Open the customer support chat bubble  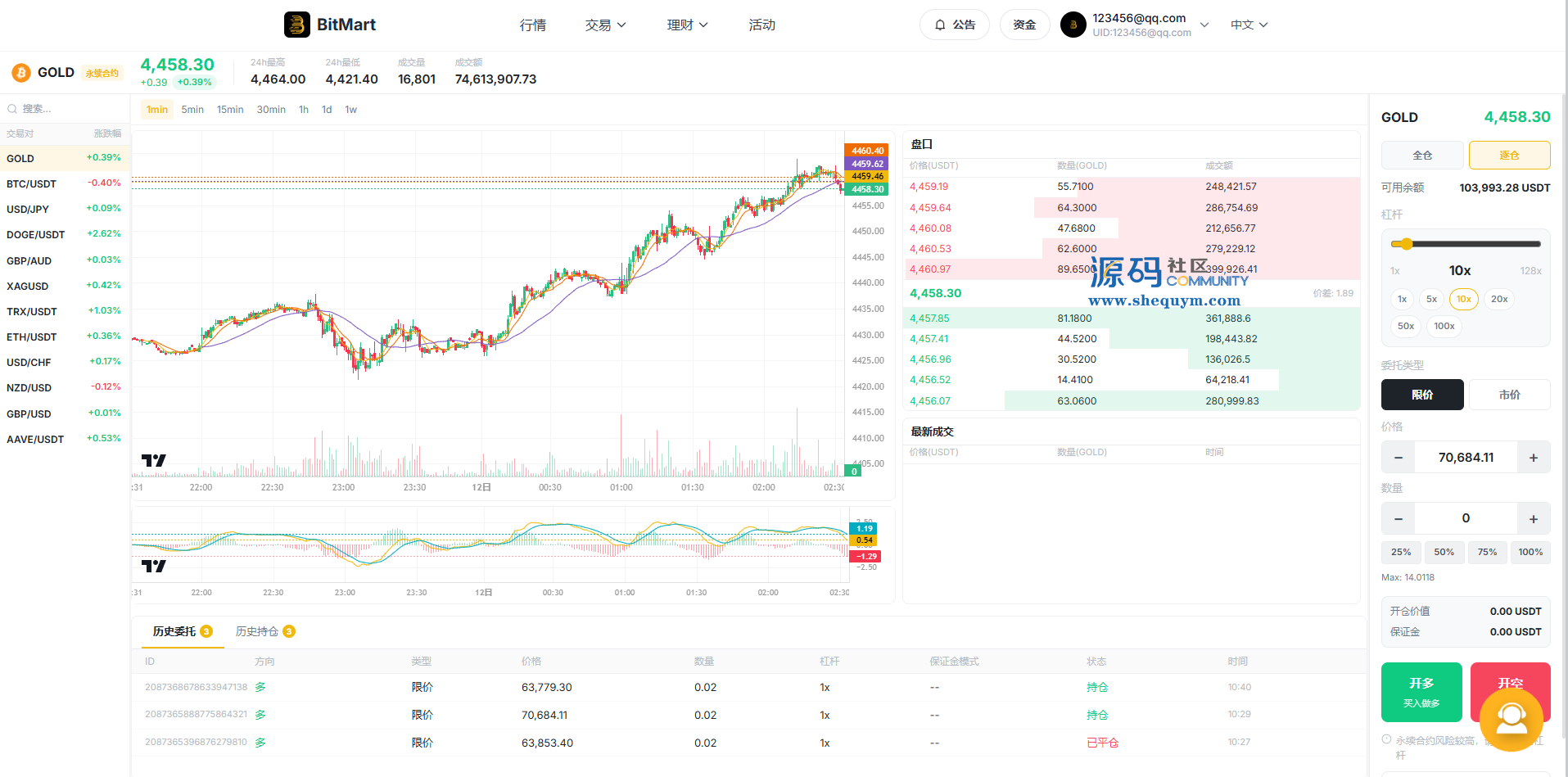(1512, 720)
